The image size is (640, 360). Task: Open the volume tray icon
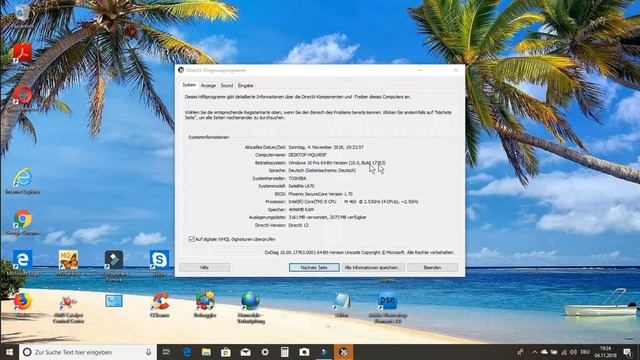coord(573,352)
